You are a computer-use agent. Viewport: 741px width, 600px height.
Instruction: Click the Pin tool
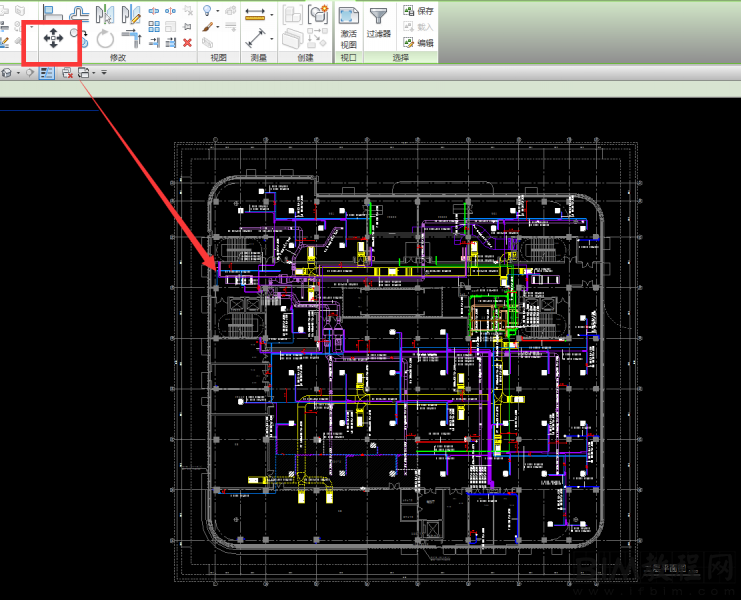click(x=188, y=27)
